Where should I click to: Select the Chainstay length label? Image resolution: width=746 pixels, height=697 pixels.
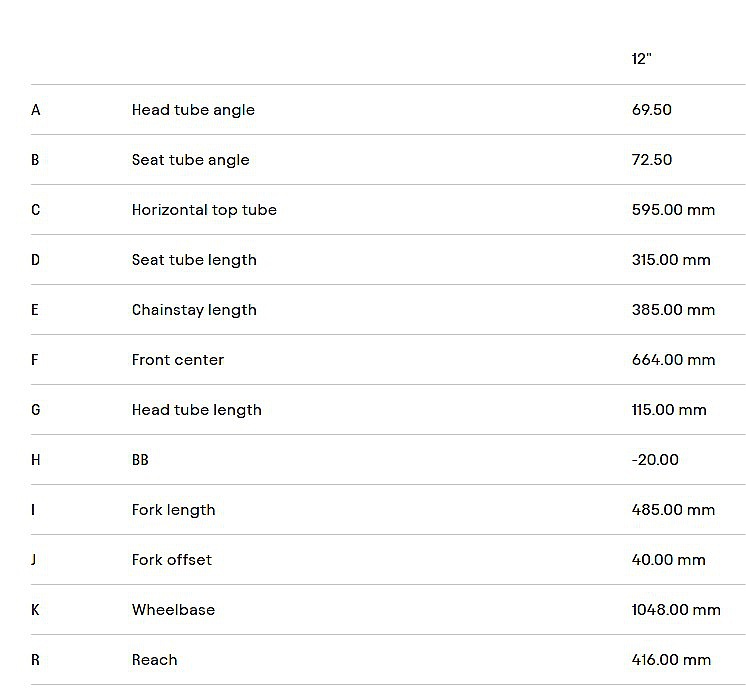(x=194, y=310)
